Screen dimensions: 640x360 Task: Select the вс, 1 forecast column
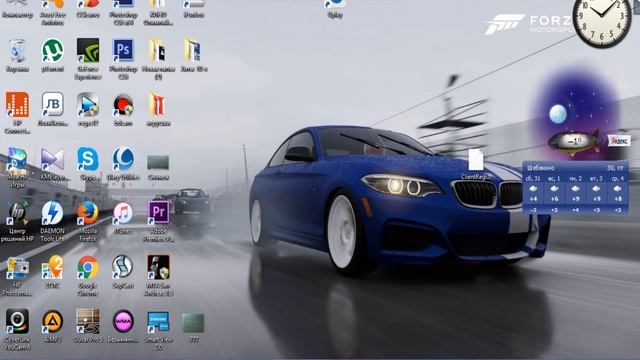pos(554,194)
